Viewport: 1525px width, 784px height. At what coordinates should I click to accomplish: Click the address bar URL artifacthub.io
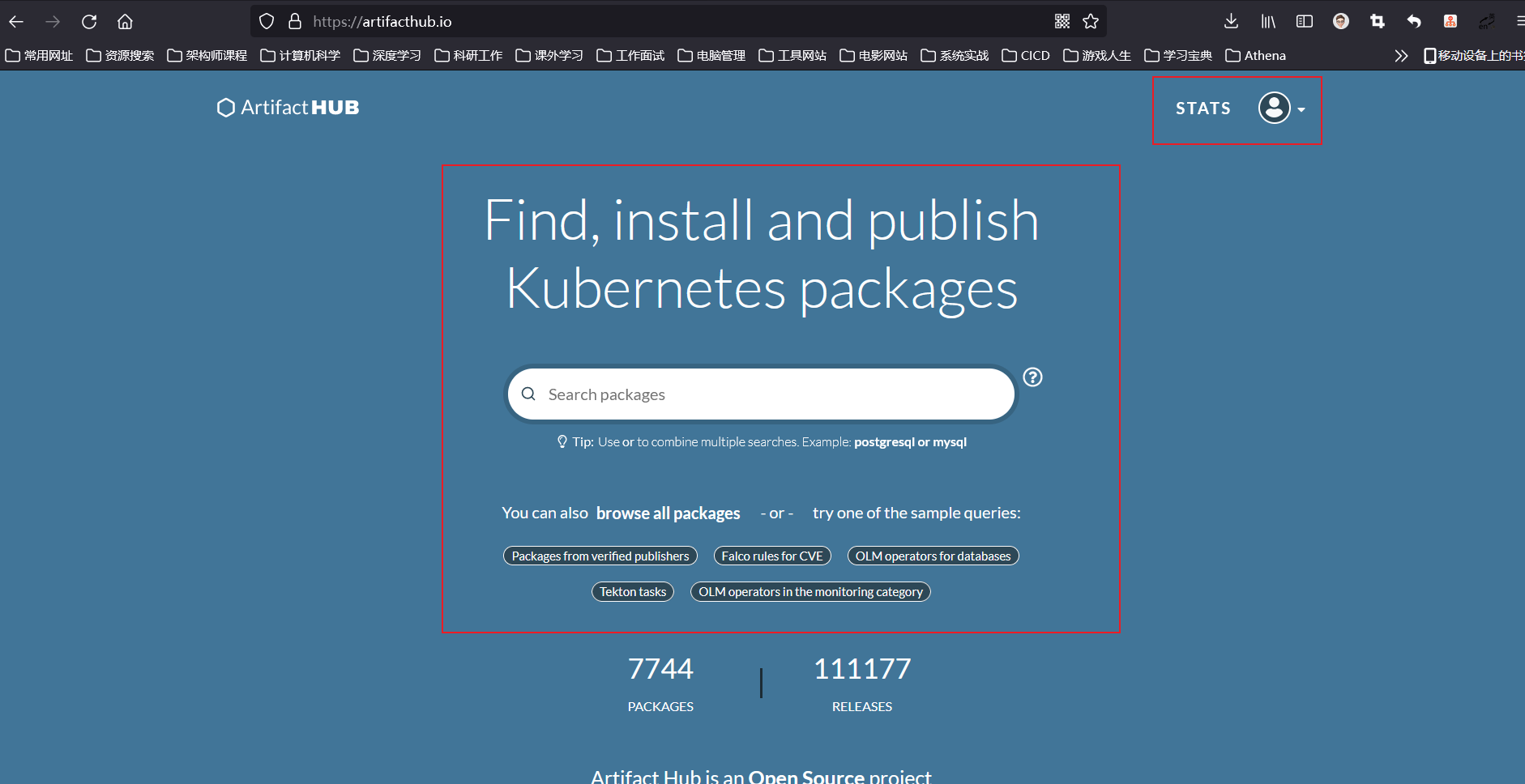[382, 22]
